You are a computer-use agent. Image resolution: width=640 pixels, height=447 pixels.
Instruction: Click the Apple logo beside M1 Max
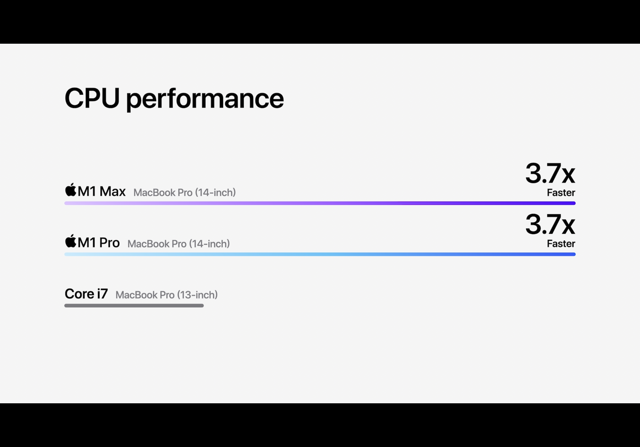(71, 190)
